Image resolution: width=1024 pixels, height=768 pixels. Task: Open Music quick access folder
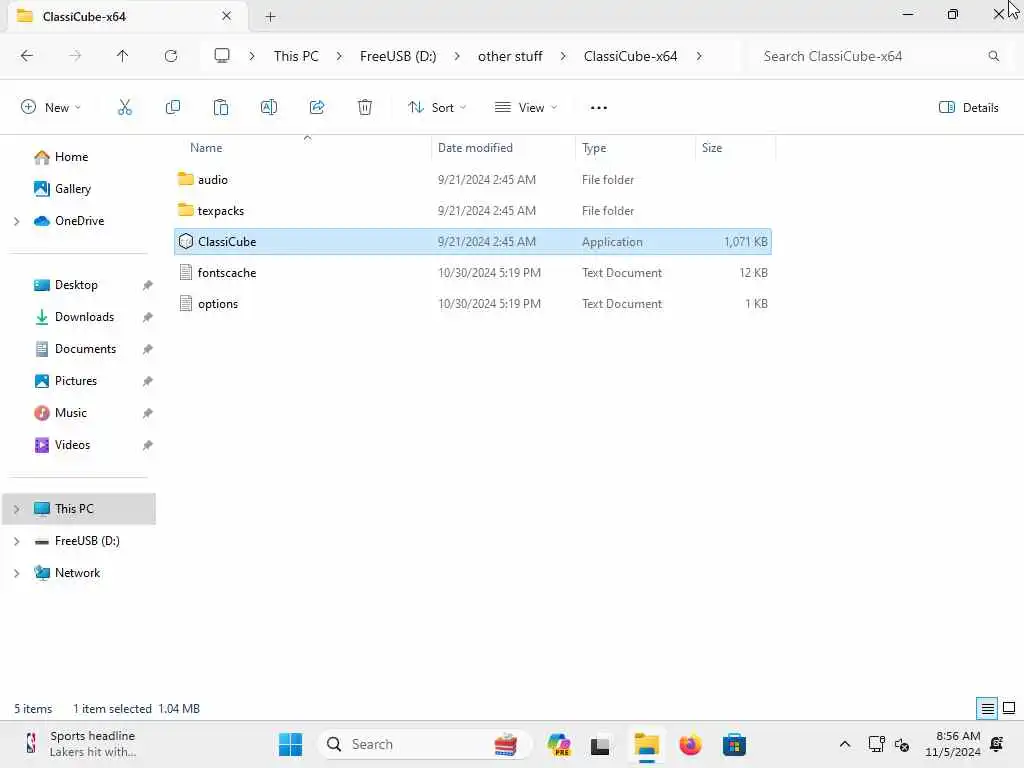tap(70, 413)
